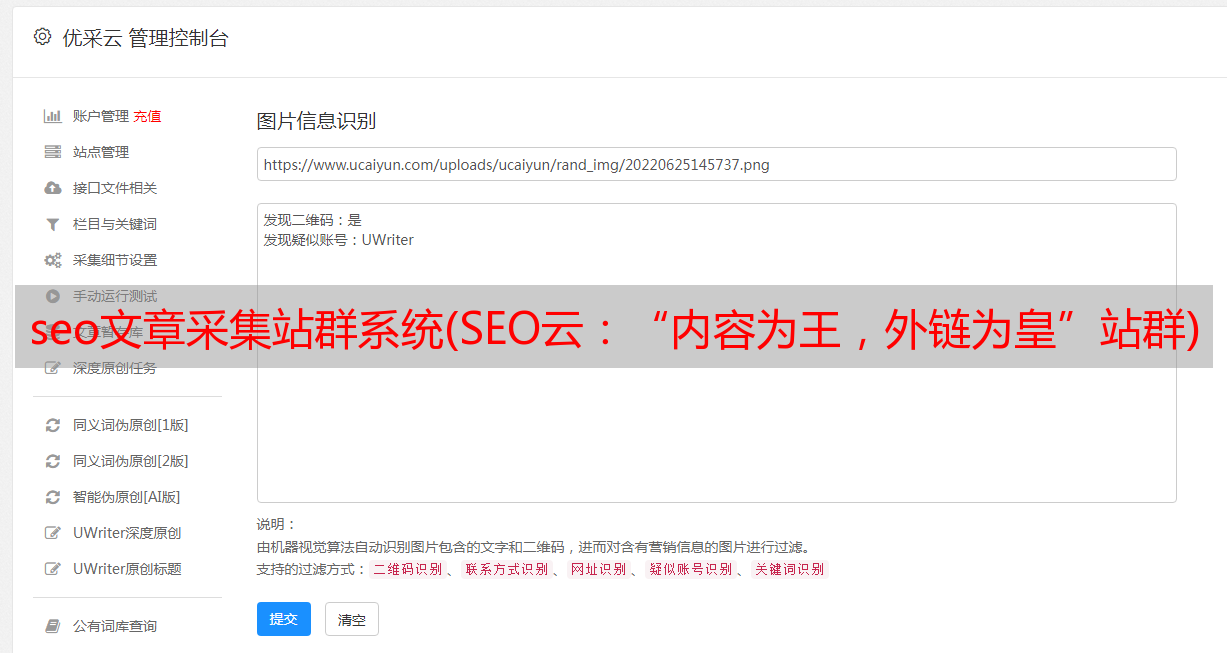Click the server icon for 站点管理
The width and height of the screenshot is (1227, 653).
(53, 152)
